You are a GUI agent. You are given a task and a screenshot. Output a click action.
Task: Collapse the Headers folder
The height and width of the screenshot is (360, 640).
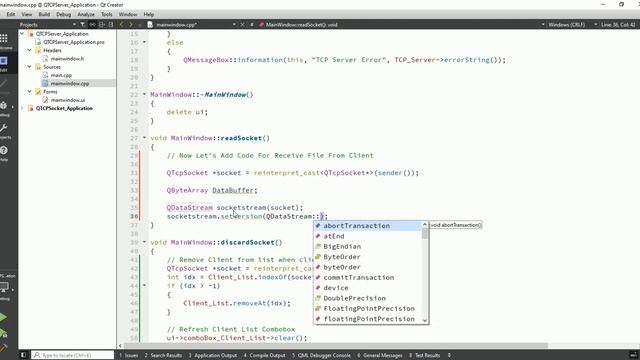click(30, 50)
